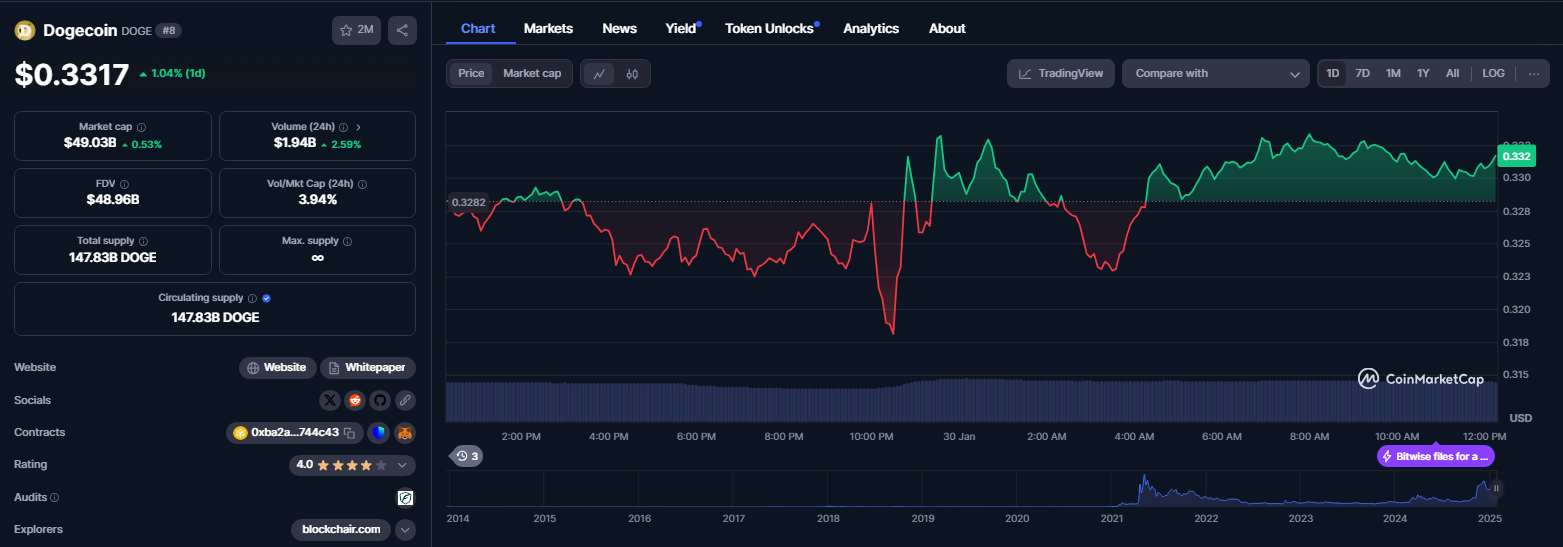Image resolution: width=1563 pixels, height=547 pixels.
Task: Click the 1.04% (1d) price change
Action: pos(172,74)
